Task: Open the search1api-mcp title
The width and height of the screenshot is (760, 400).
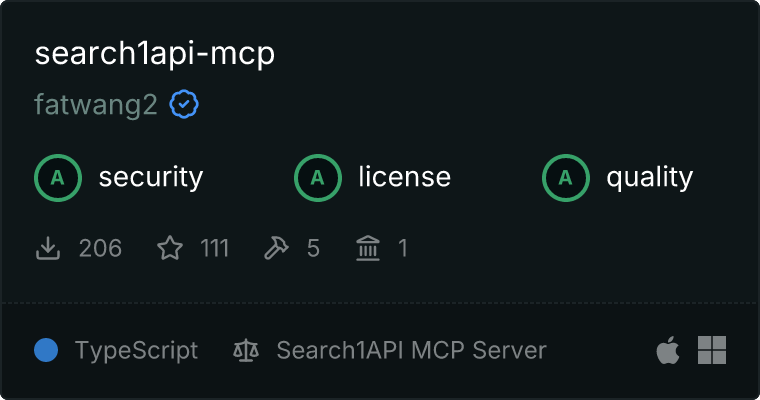Action: click(x=155, y=54)
